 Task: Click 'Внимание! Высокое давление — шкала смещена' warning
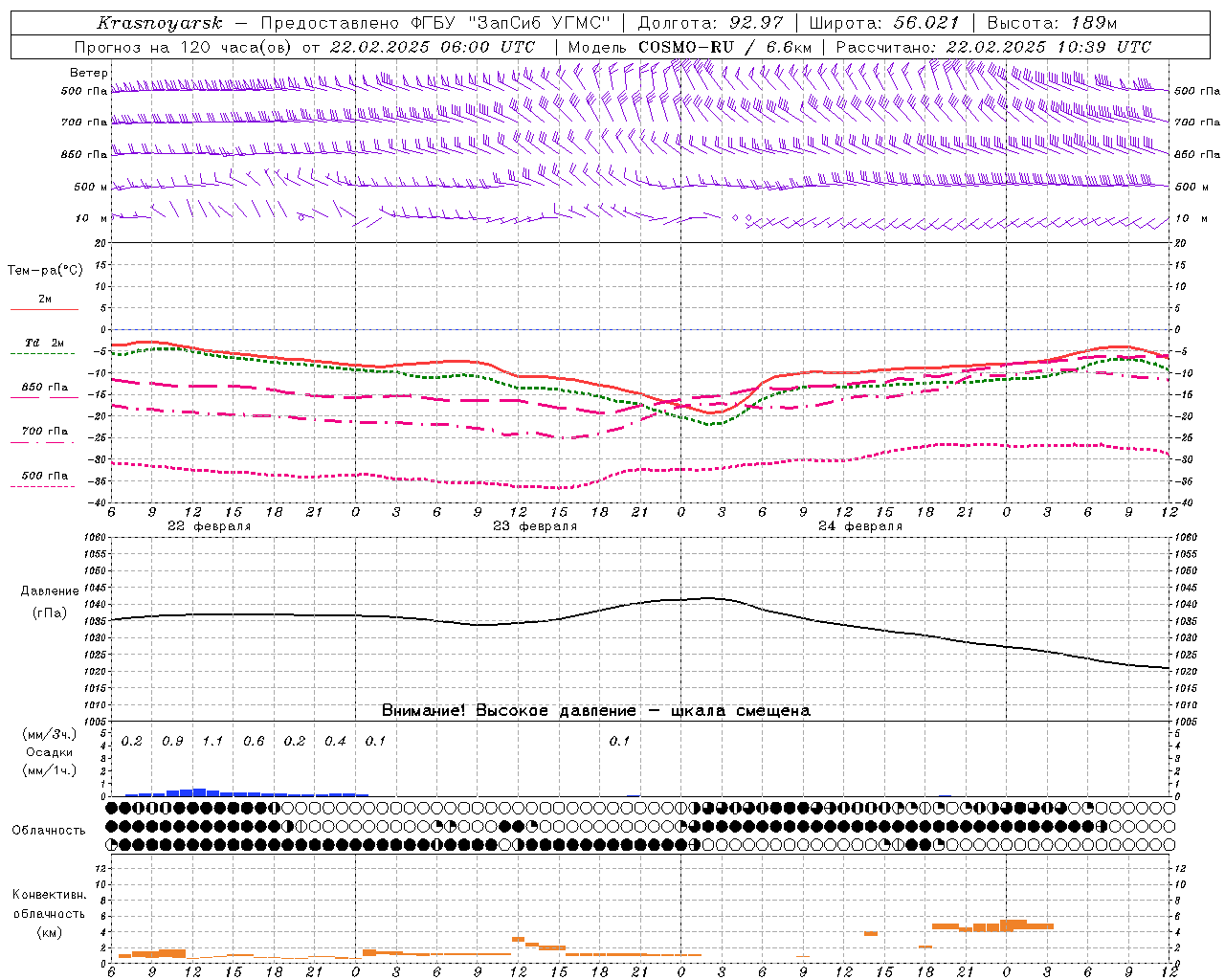pyautogui.click(x=596, y=711)
